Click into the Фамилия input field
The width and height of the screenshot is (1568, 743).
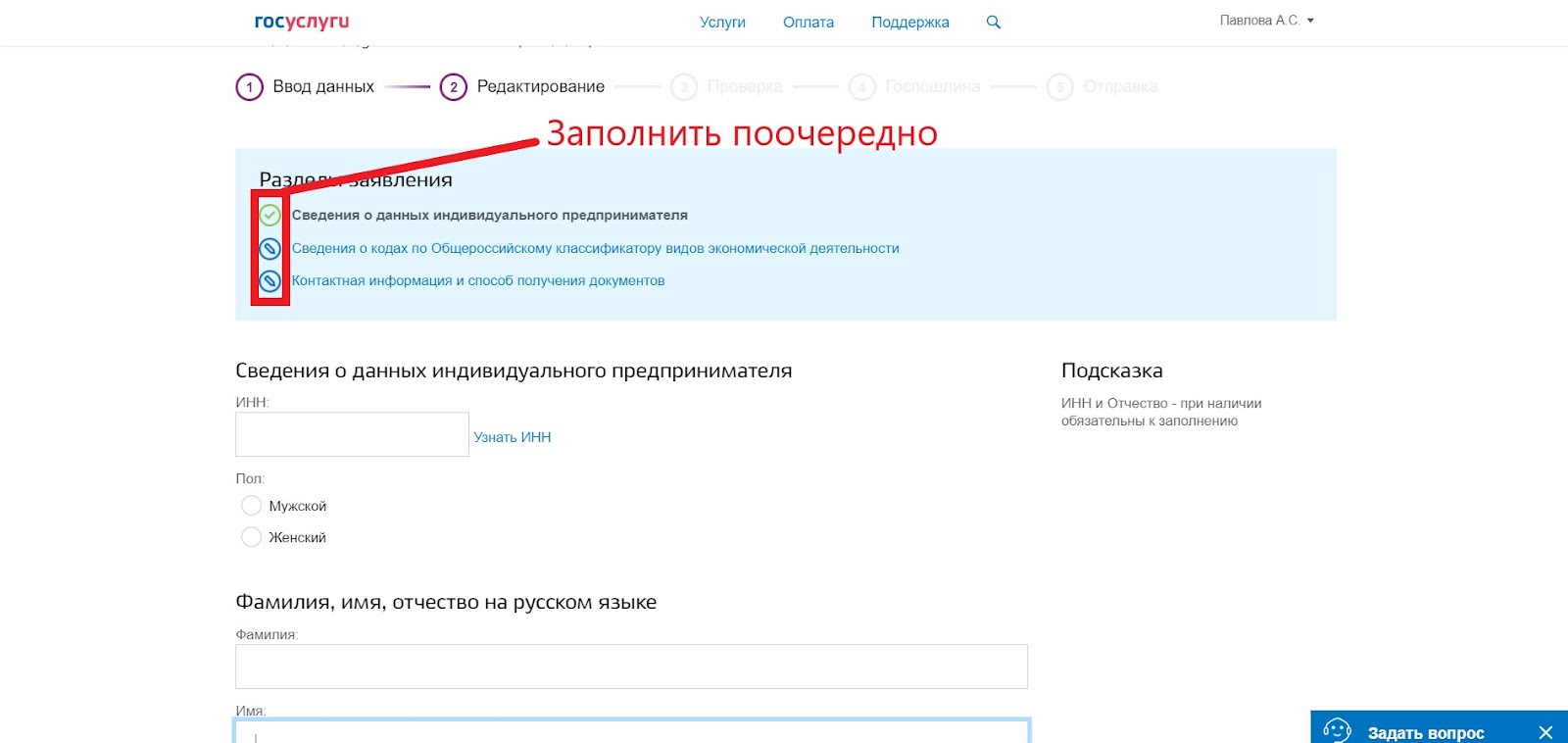pyautogui.click(x=631, y=667)
